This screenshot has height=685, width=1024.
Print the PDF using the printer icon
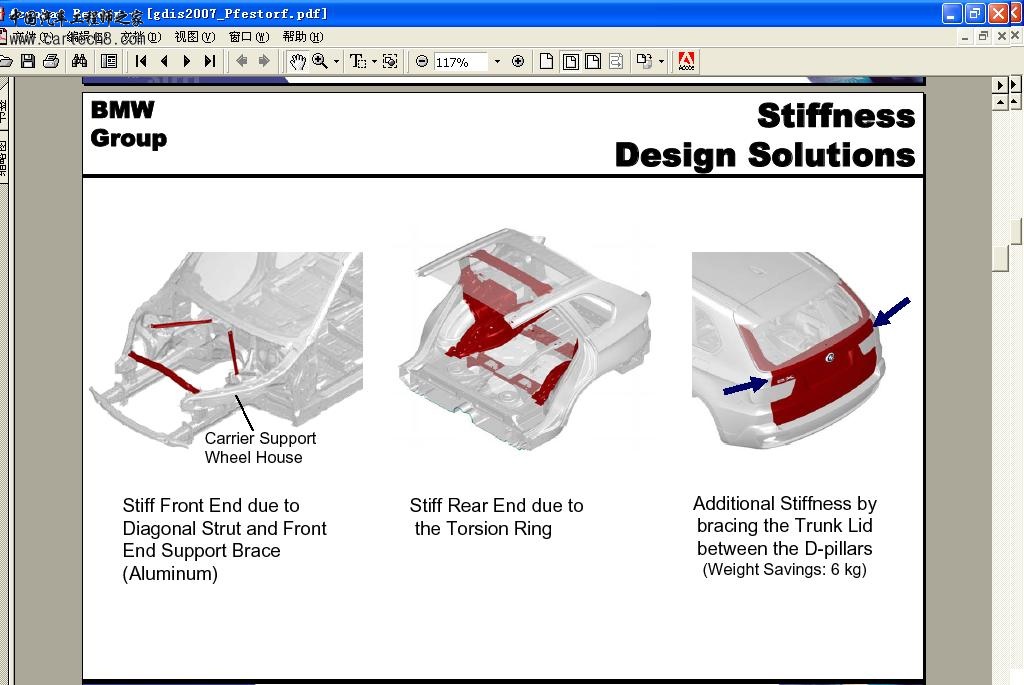point(51,61)
